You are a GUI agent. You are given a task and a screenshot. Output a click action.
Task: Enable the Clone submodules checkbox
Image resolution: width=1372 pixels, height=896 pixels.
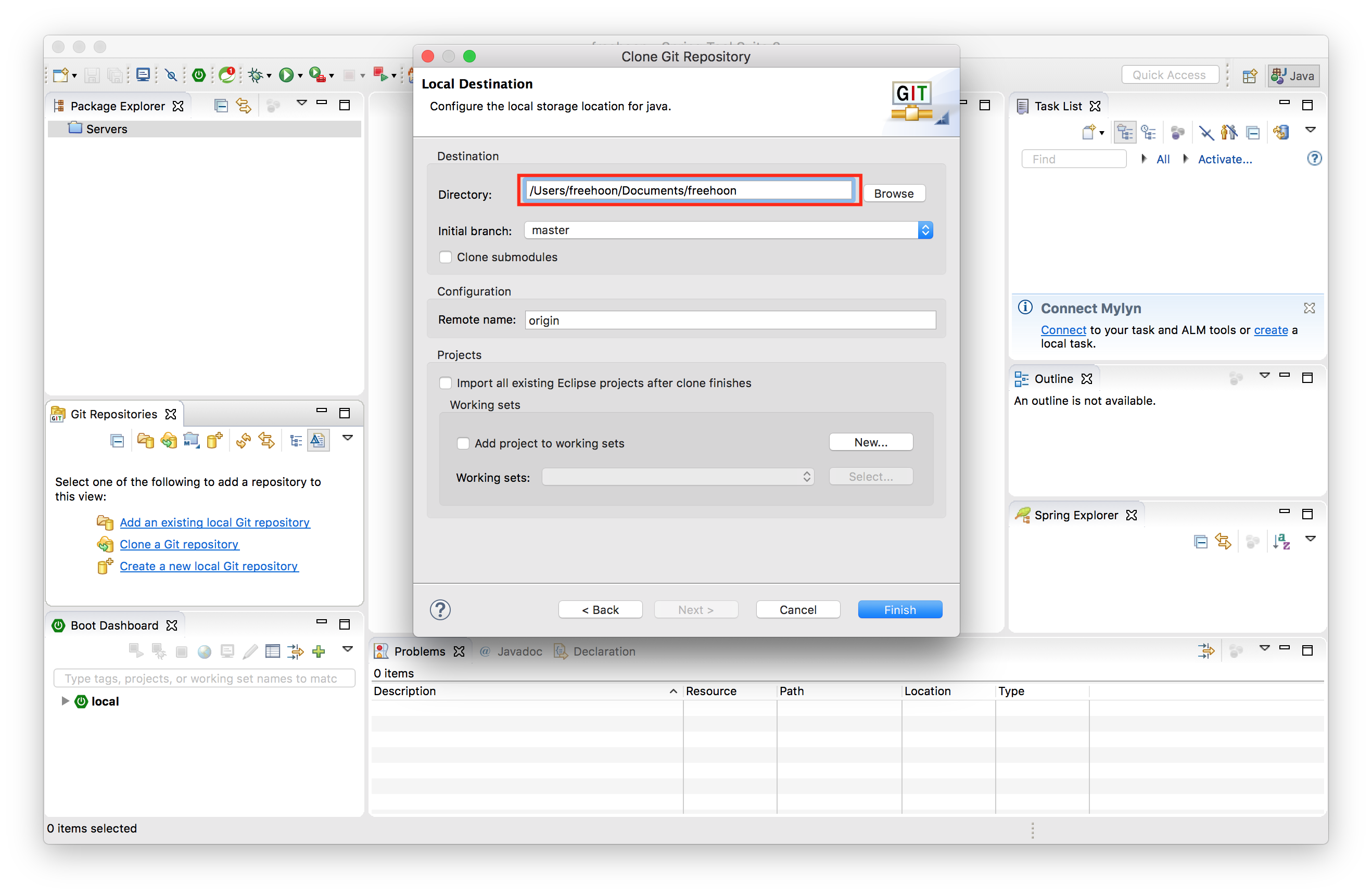pos(445,257)
